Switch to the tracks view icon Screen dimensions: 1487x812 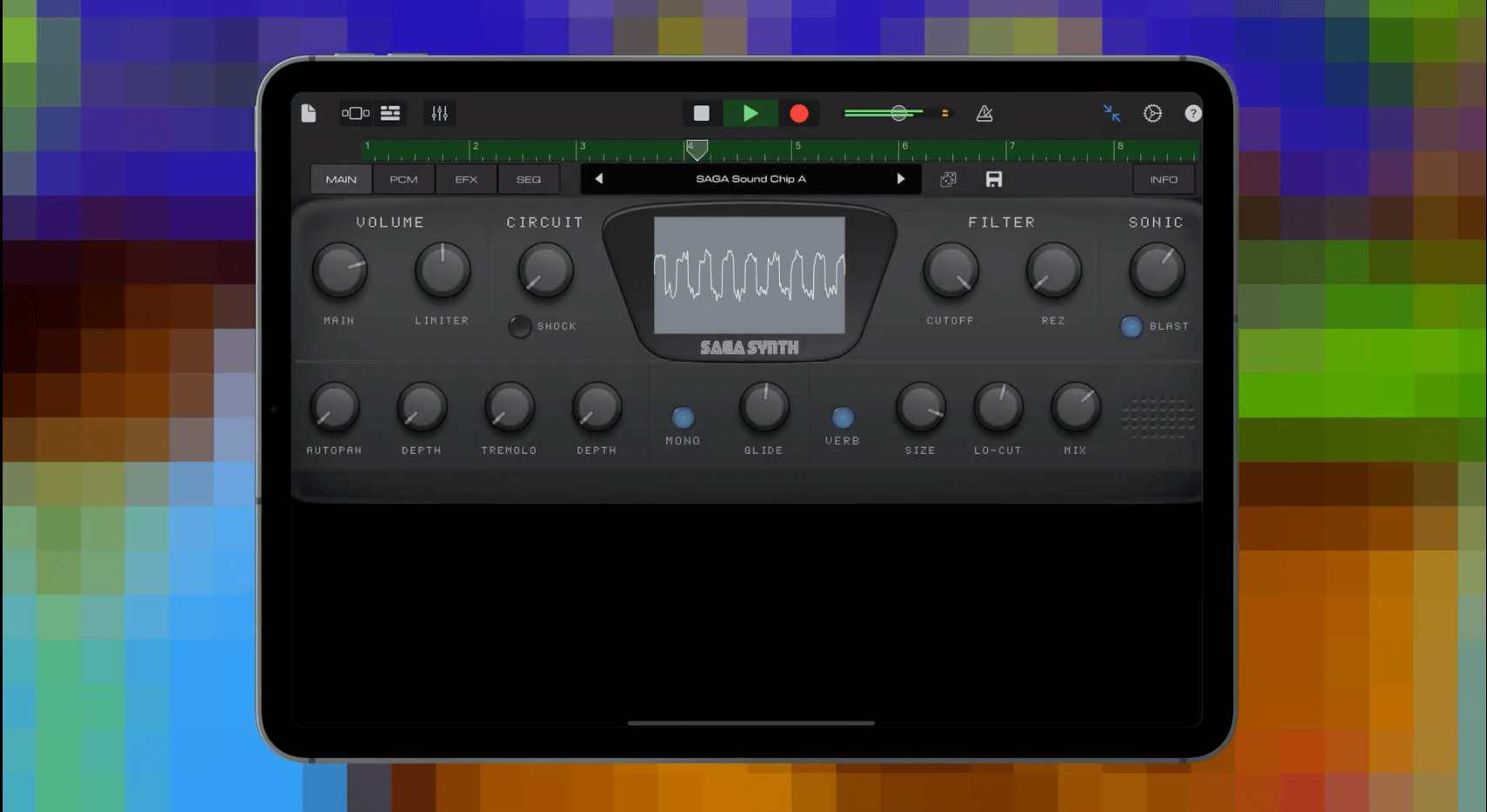point(390,113)
